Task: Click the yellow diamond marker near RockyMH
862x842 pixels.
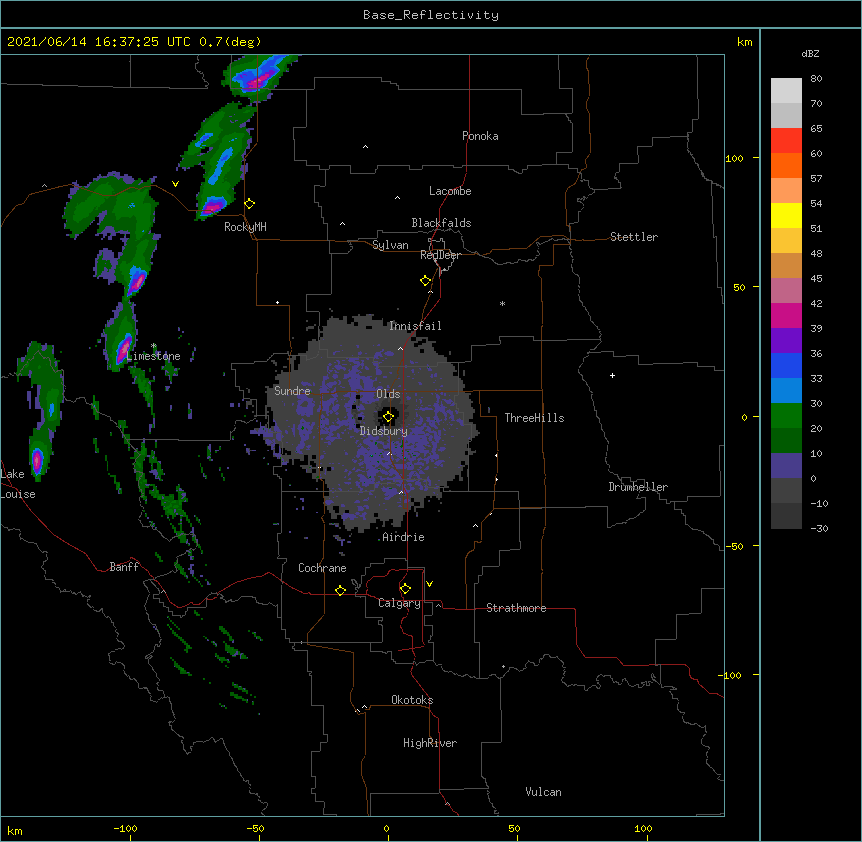Action: click(x=250, y=204)
